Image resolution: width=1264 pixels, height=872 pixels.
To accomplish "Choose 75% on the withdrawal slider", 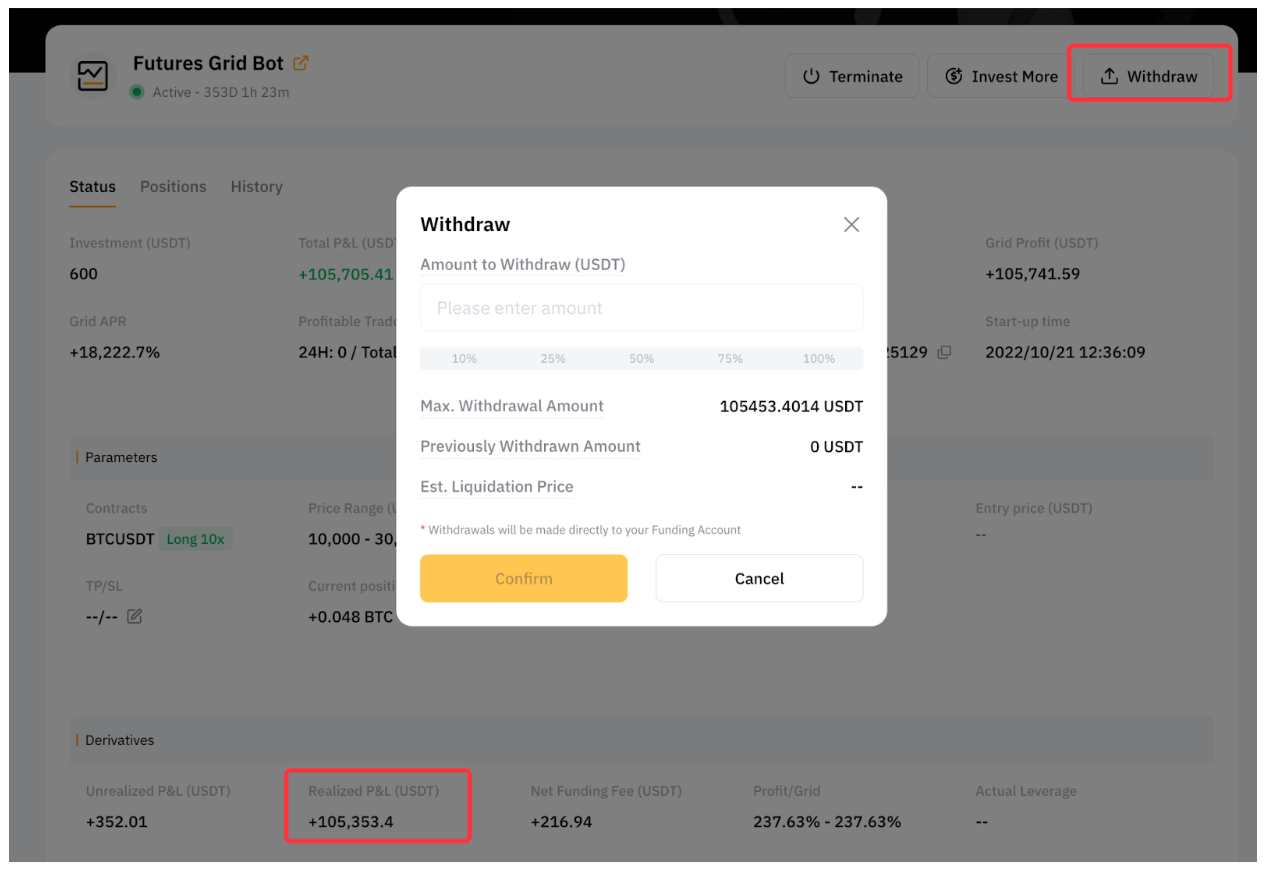I will coord(730,358).
